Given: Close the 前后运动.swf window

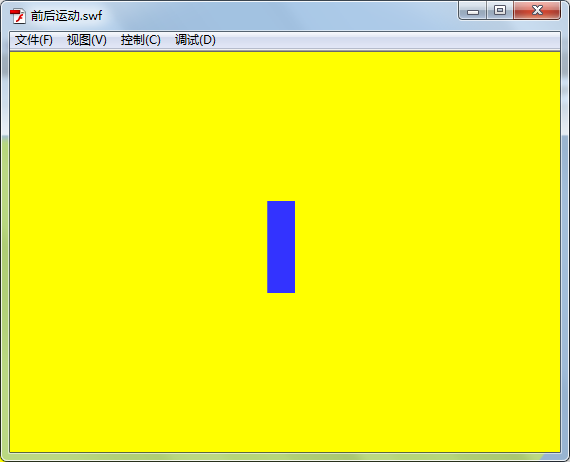Looking at the screenshot, I should (537, 10).
